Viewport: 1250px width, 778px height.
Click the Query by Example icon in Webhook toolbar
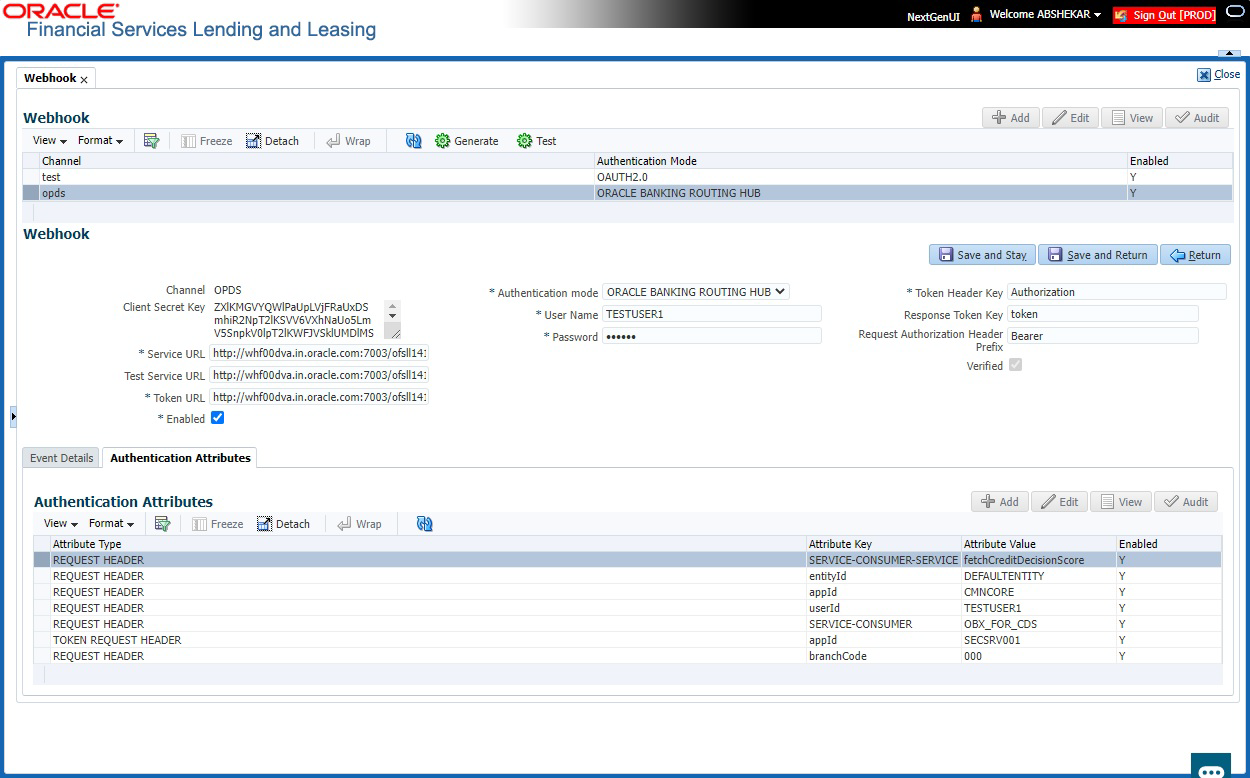(x=152, y=141)
